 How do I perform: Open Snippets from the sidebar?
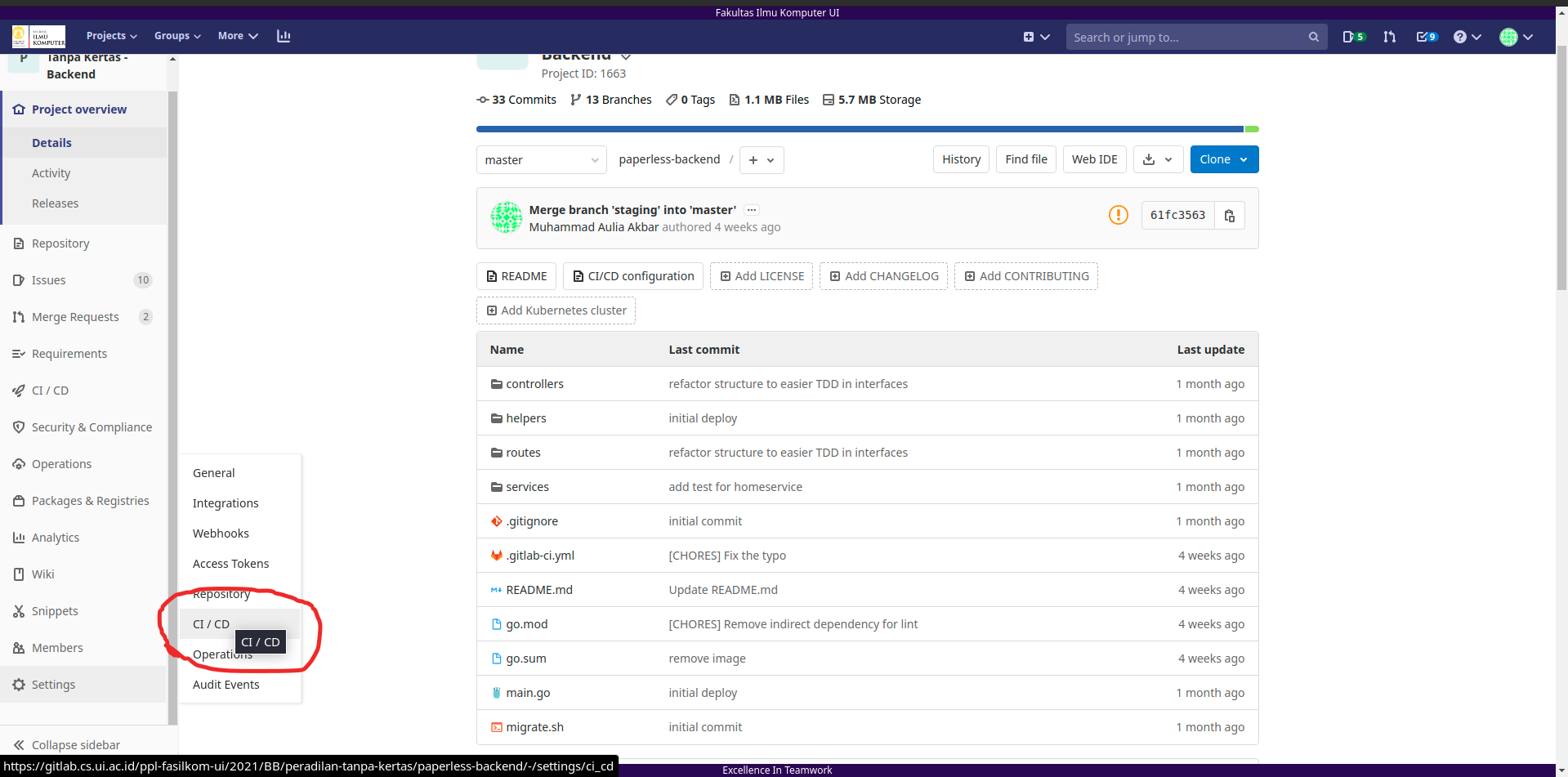54,611
